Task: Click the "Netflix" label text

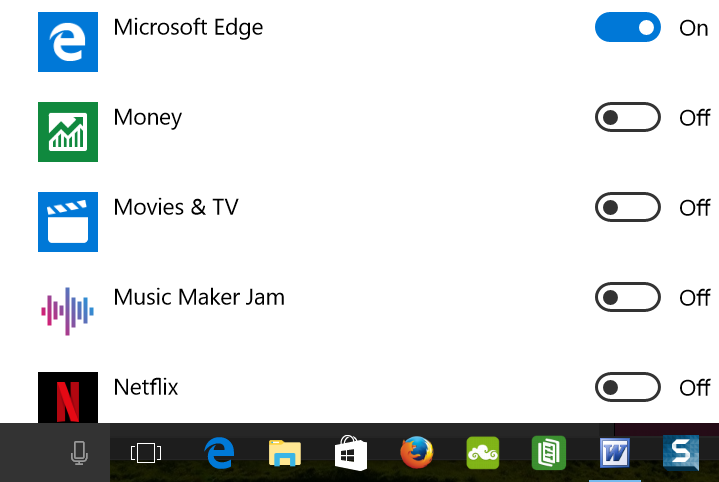Action: pos(146,387)
